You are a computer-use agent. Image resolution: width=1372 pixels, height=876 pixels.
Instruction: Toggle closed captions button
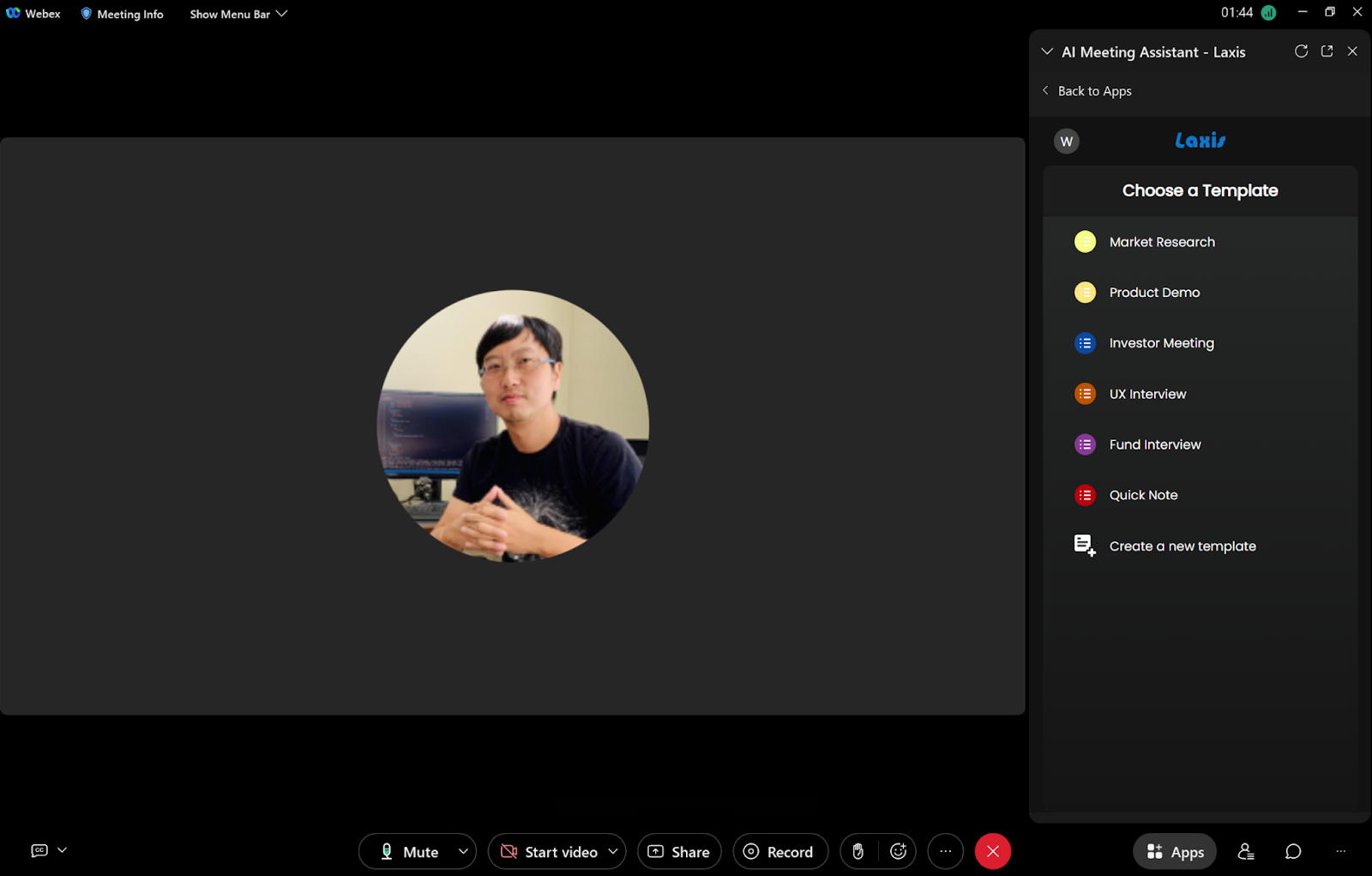pos(39,850)
